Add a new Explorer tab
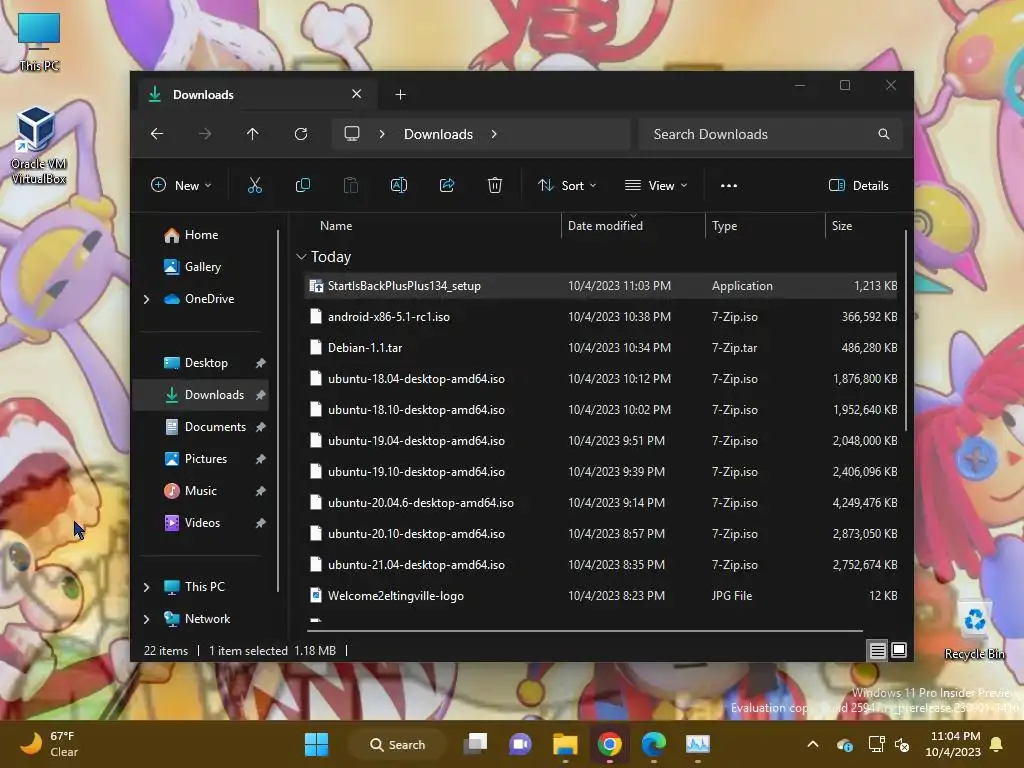Screen dimensions: 1024x768 click(x=400, y=95)
